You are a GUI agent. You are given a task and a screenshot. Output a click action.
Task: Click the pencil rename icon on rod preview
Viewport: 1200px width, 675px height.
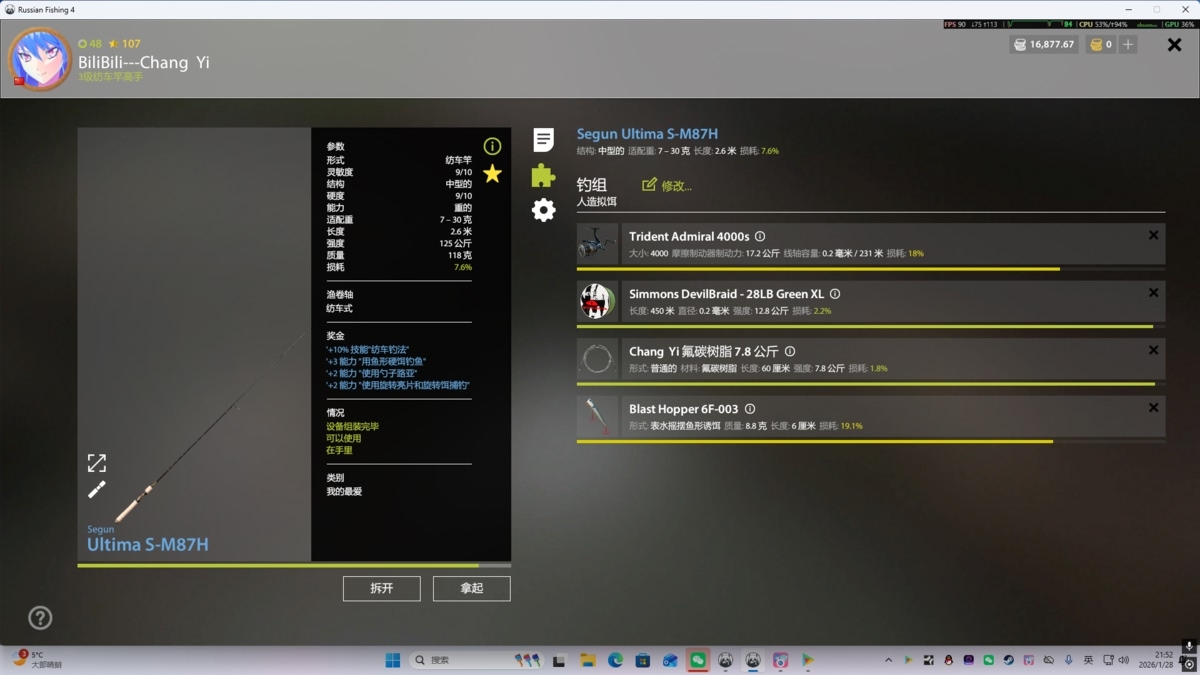97,489
